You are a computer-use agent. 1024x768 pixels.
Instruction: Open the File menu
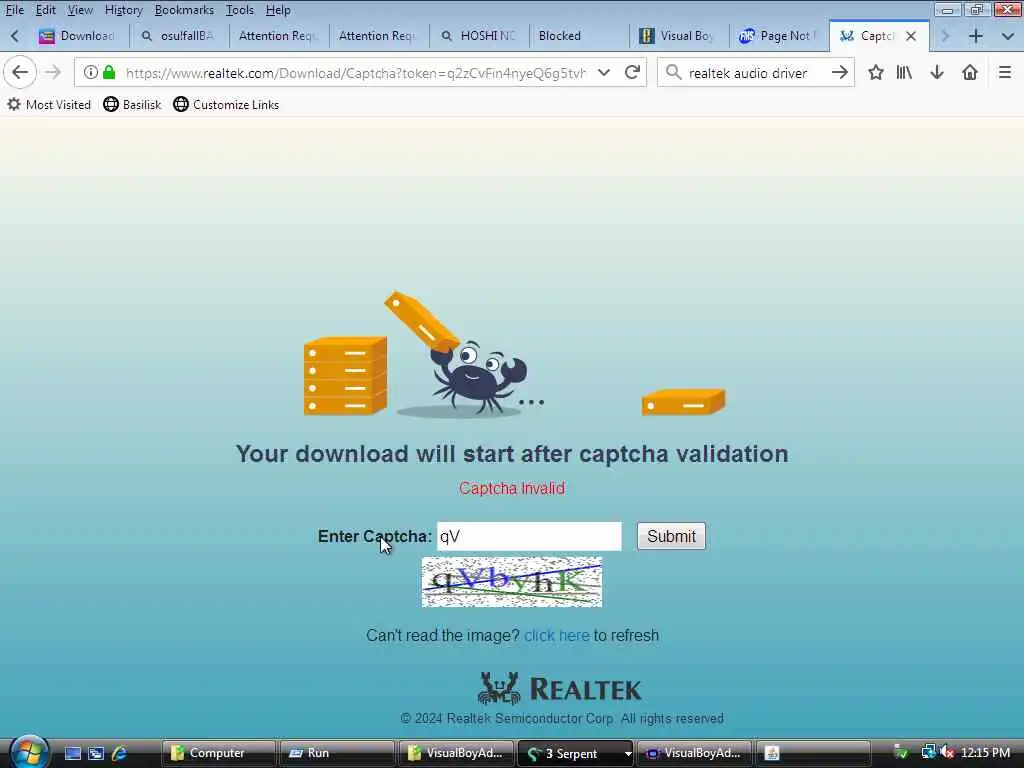(14, 10)
